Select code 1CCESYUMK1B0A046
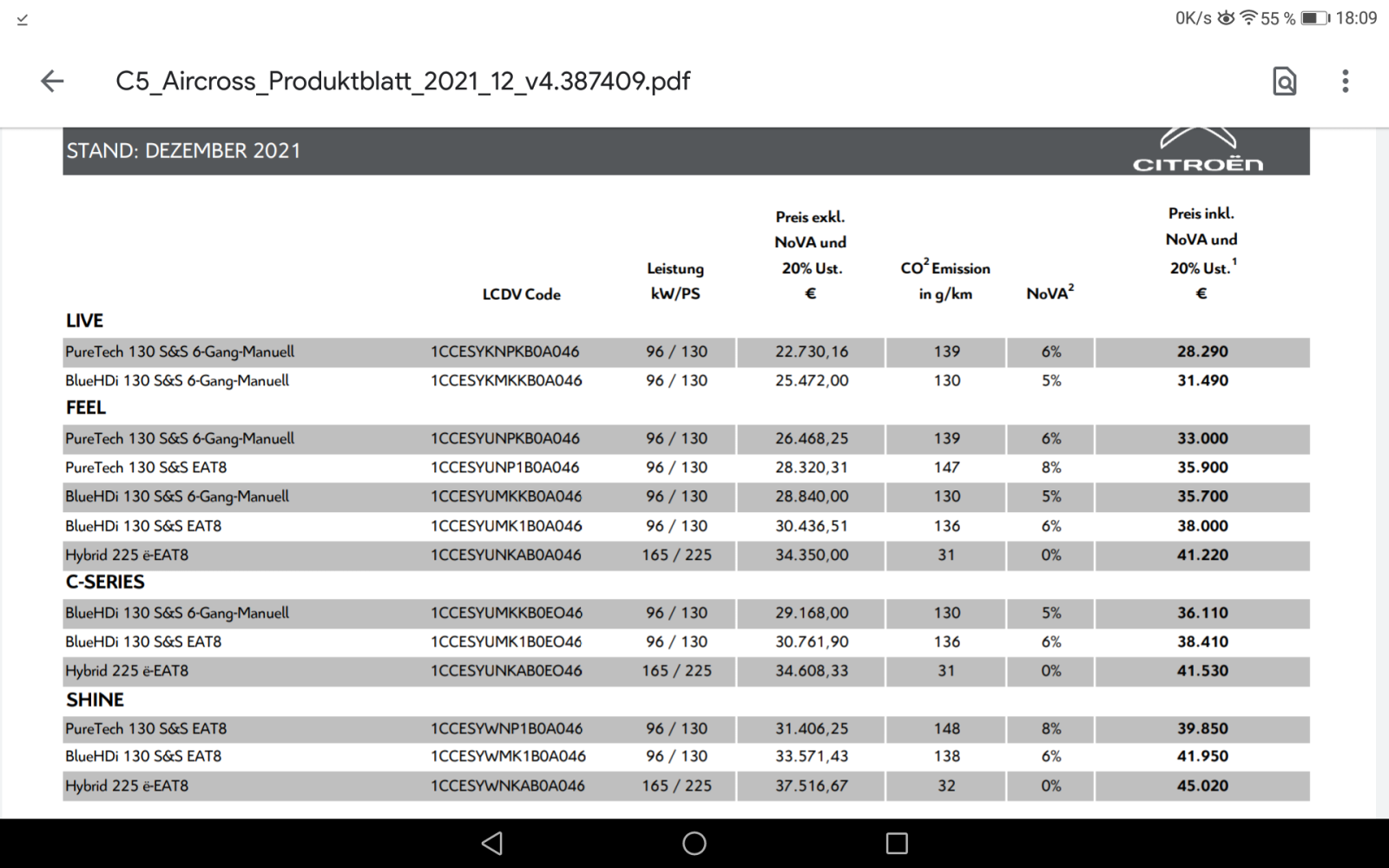Screen dimensions: 1389x868 point(506,526)
